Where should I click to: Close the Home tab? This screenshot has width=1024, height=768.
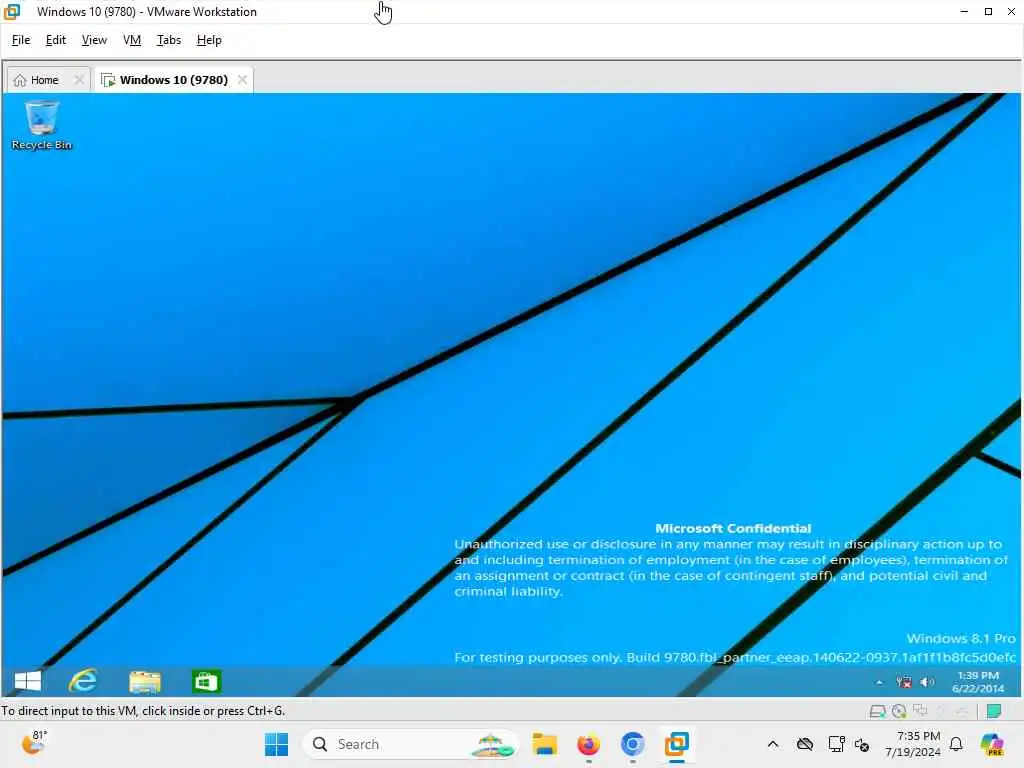(79, 80)
